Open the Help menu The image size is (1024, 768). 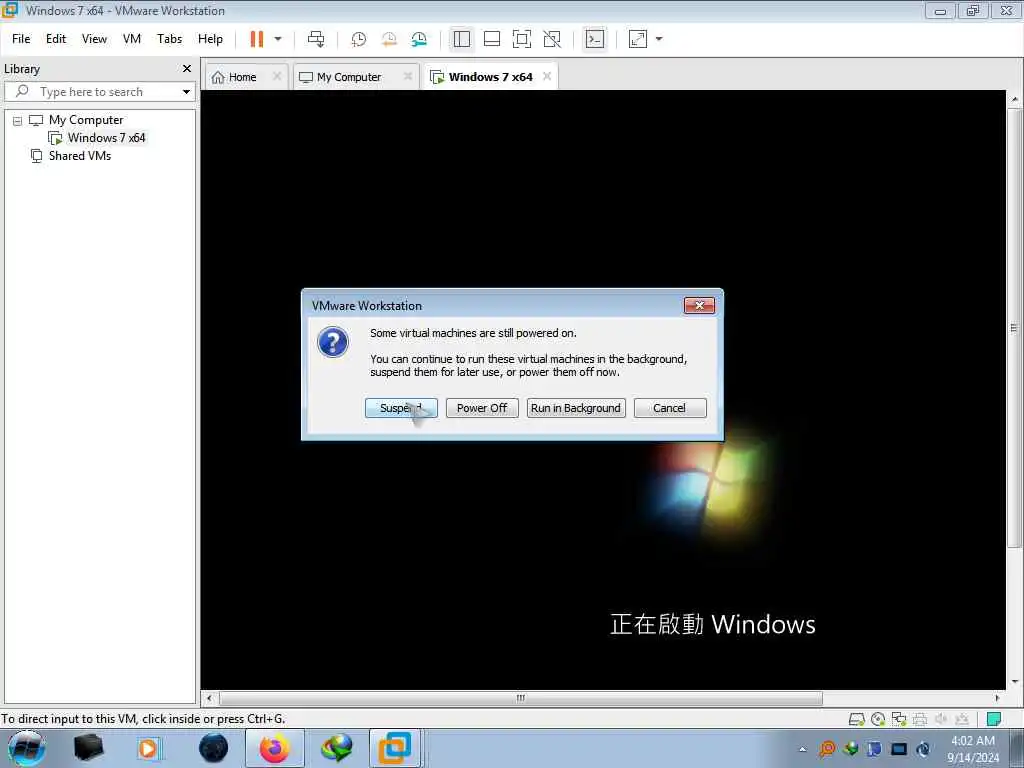click(x=210, y=39)
